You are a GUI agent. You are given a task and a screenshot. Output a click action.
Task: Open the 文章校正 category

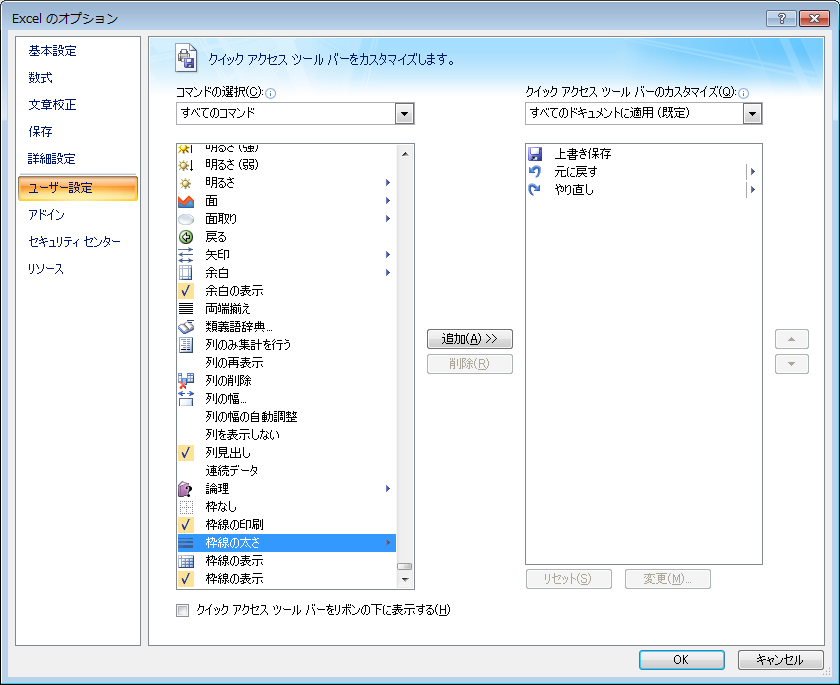(x=52, y=104)
